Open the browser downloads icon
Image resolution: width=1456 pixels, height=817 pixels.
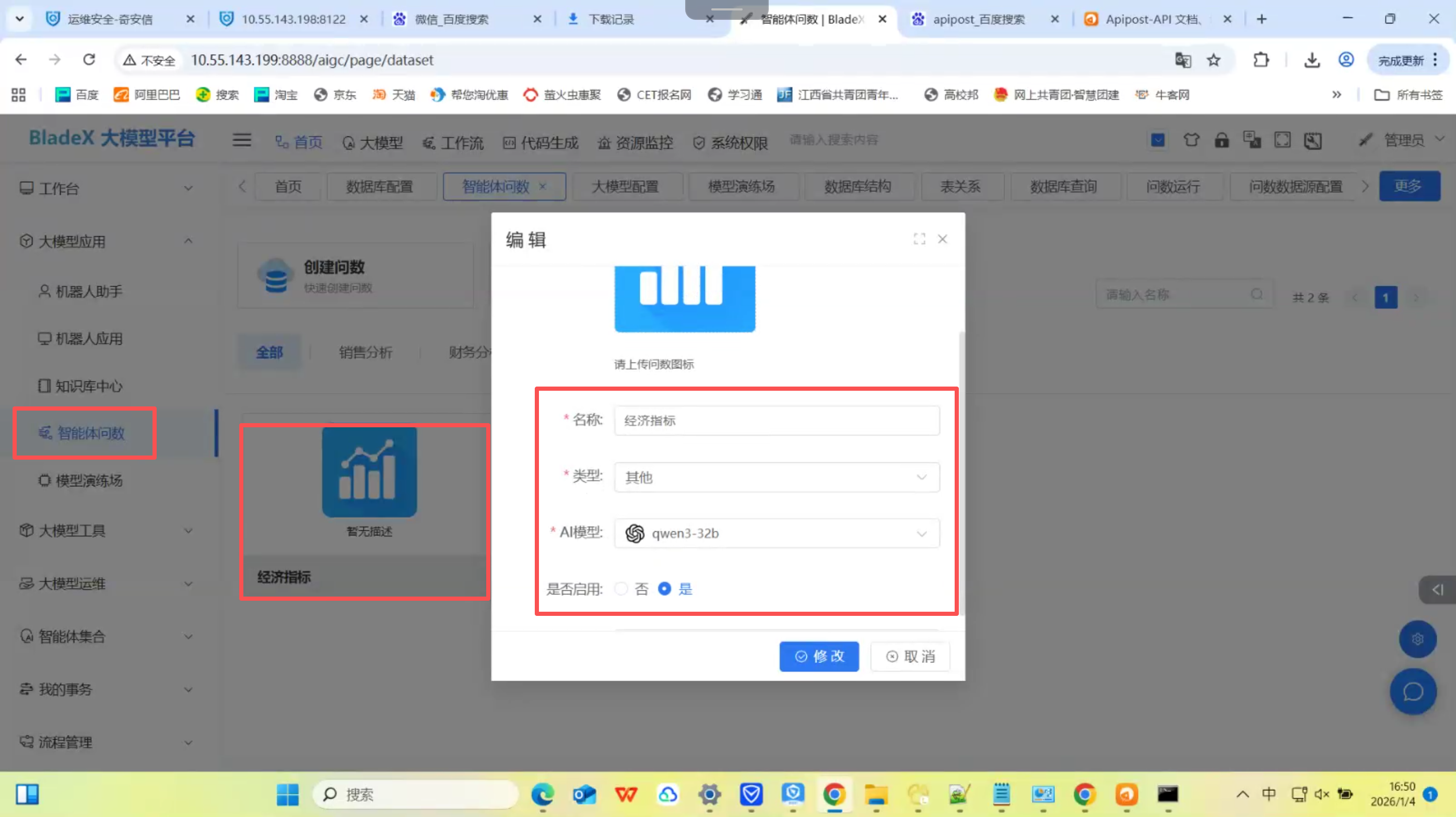click(1311, 60)
